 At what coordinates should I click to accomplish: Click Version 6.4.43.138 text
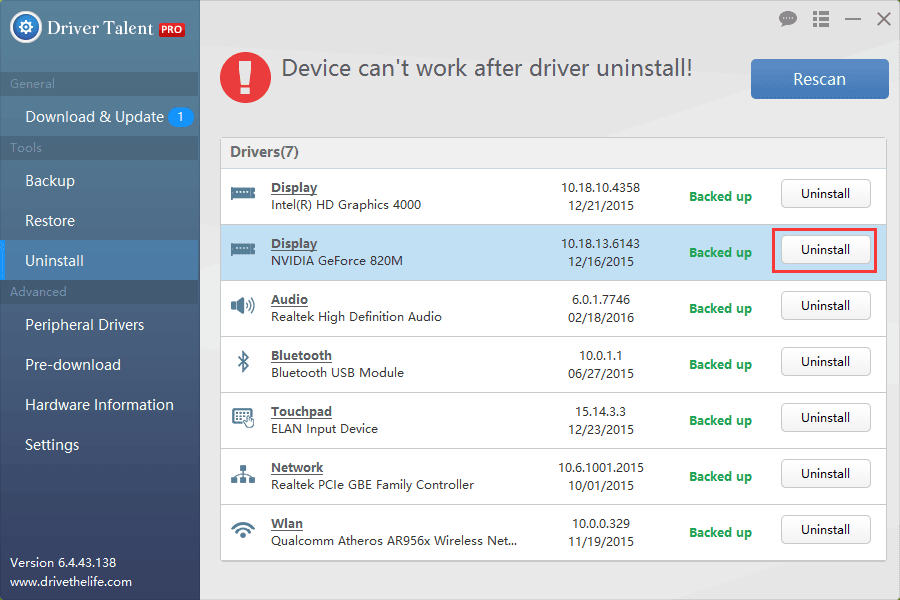point(63,563)
